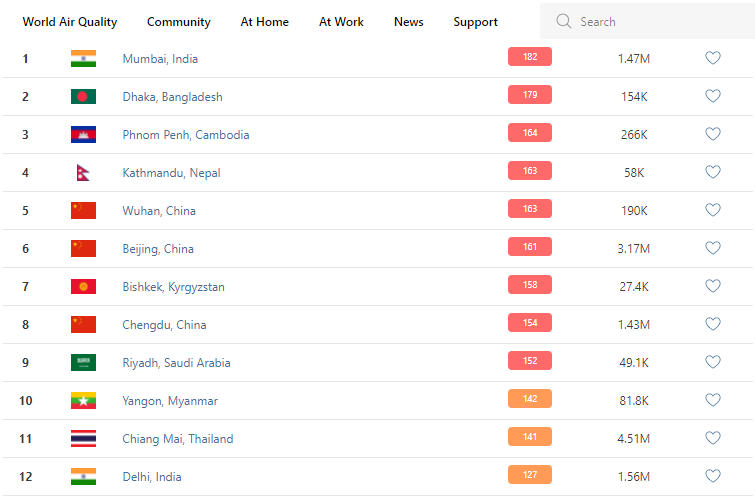755x503 pixels.
Task: Open the Kathmandu, Nepal link
Action: (x=171, y=173)
